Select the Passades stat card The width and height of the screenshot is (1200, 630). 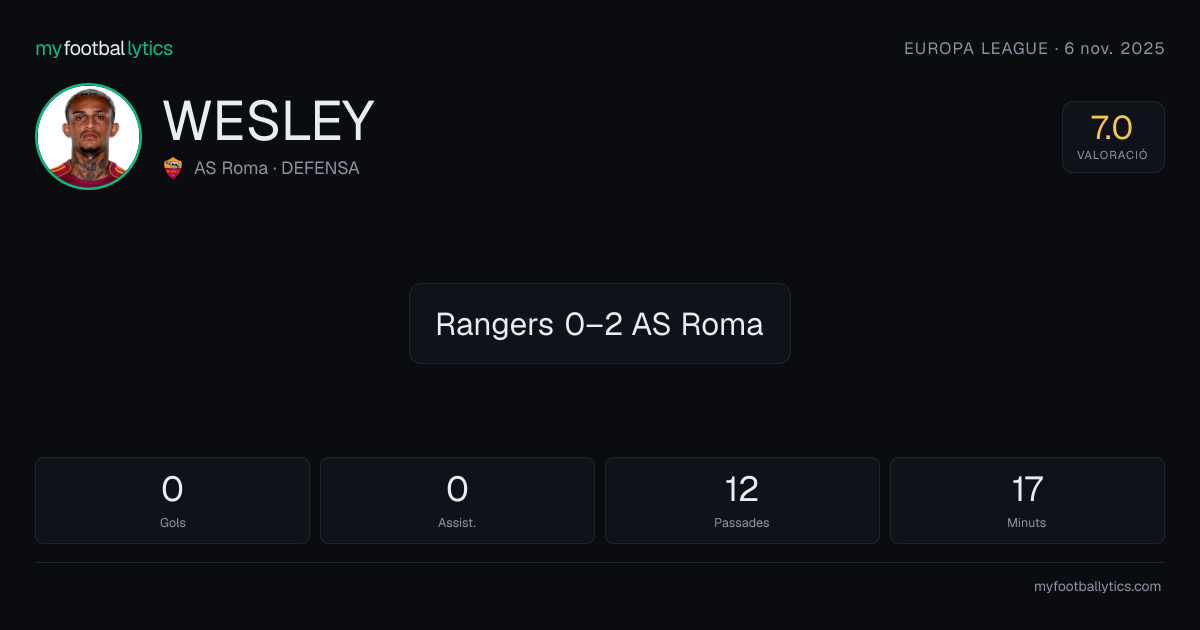coord(742,500)
